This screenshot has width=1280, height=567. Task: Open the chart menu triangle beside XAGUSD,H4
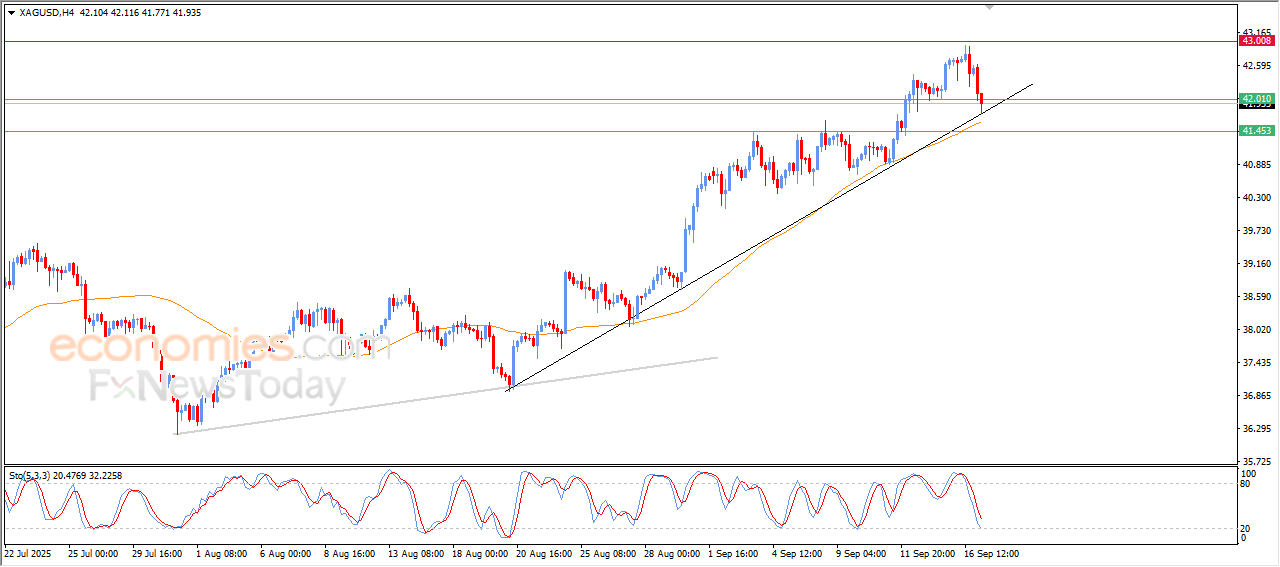point(11,13)
